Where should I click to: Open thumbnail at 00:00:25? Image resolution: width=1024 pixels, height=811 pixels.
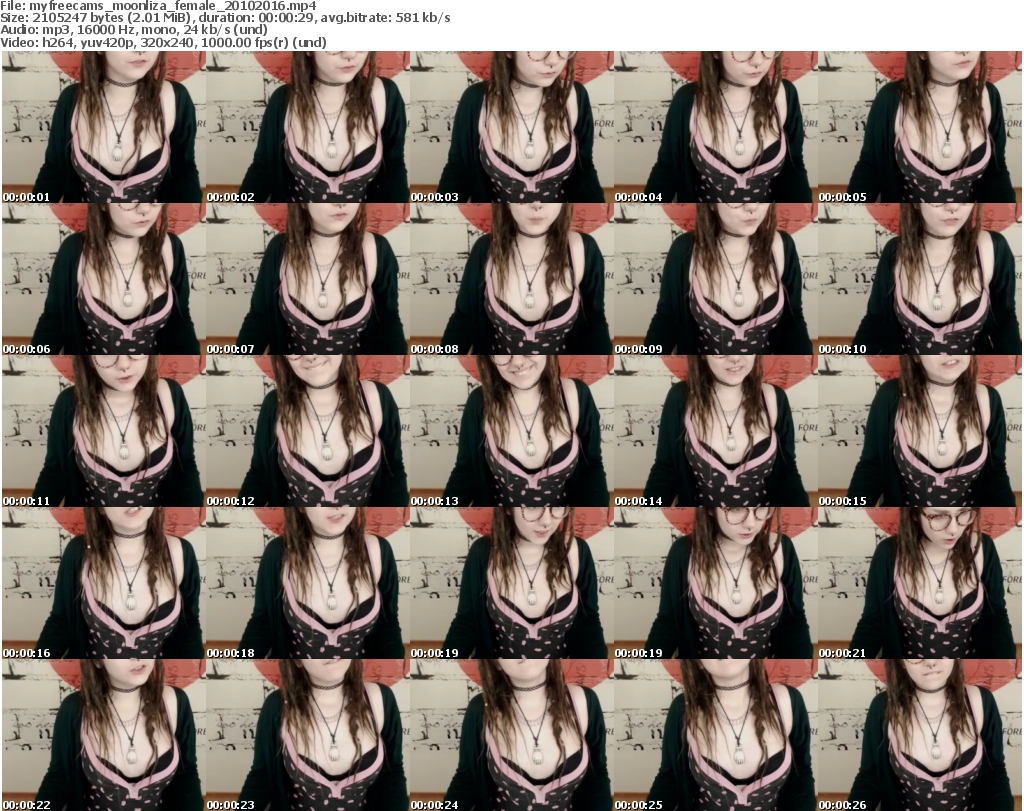pos(716,735)
